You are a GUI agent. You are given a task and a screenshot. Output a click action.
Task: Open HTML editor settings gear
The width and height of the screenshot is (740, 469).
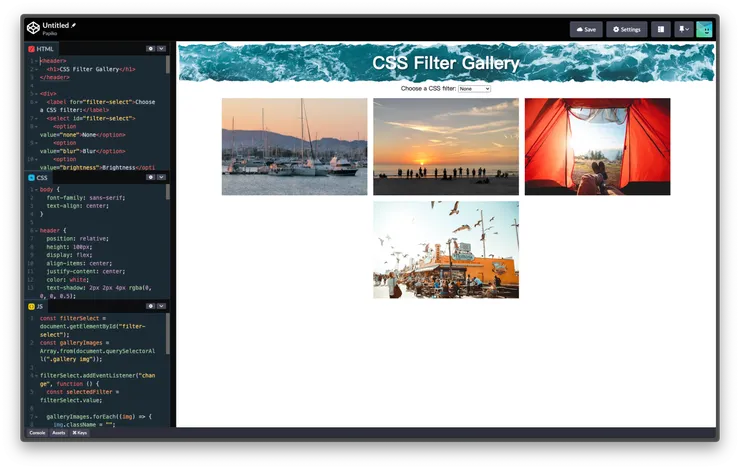coord(150,49)
